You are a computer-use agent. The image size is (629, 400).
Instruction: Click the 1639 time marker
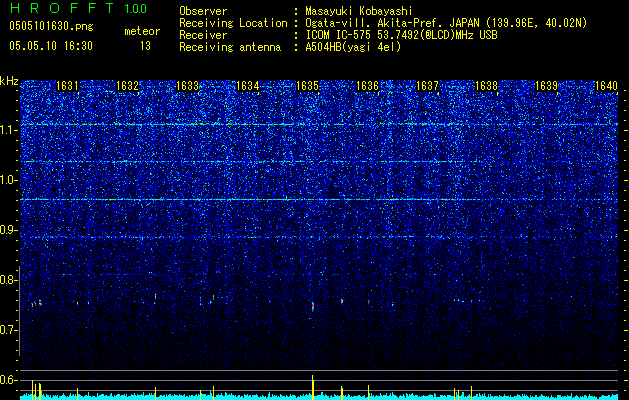[x=546, y=85]
